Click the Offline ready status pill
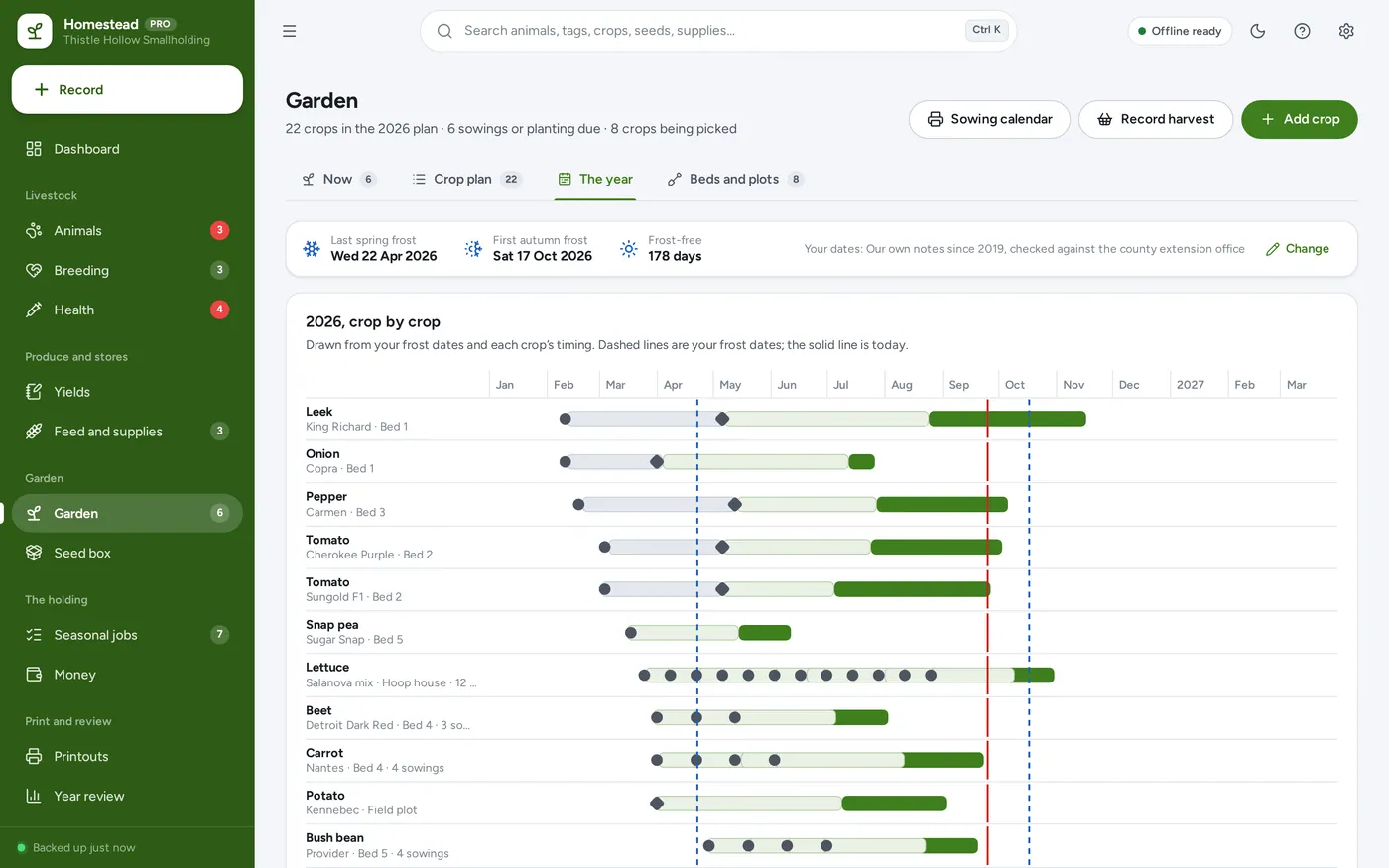1389x868 pixels. [x=1180, y=31]
